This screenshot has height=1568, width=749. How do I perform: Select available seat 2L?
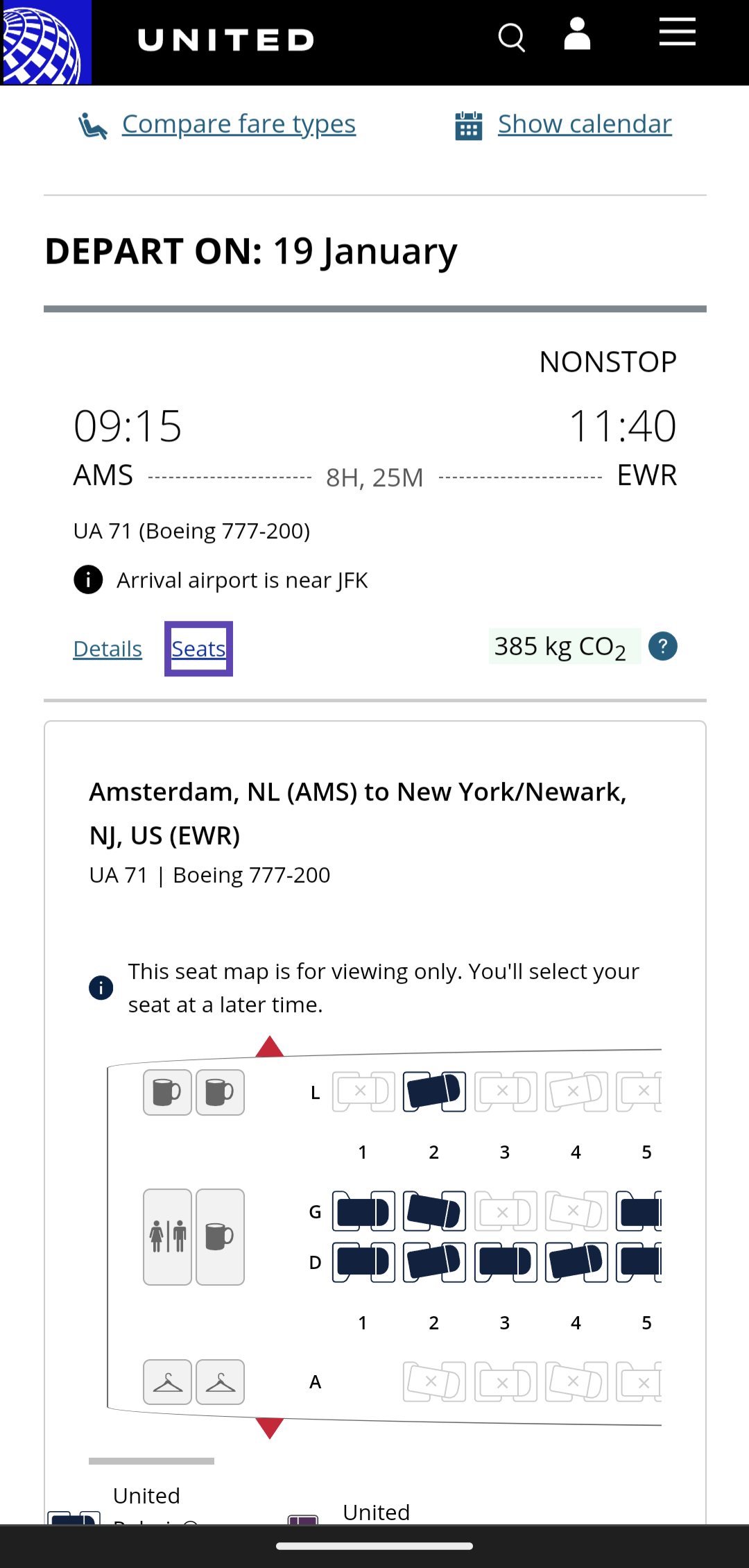pos(434,1091)
